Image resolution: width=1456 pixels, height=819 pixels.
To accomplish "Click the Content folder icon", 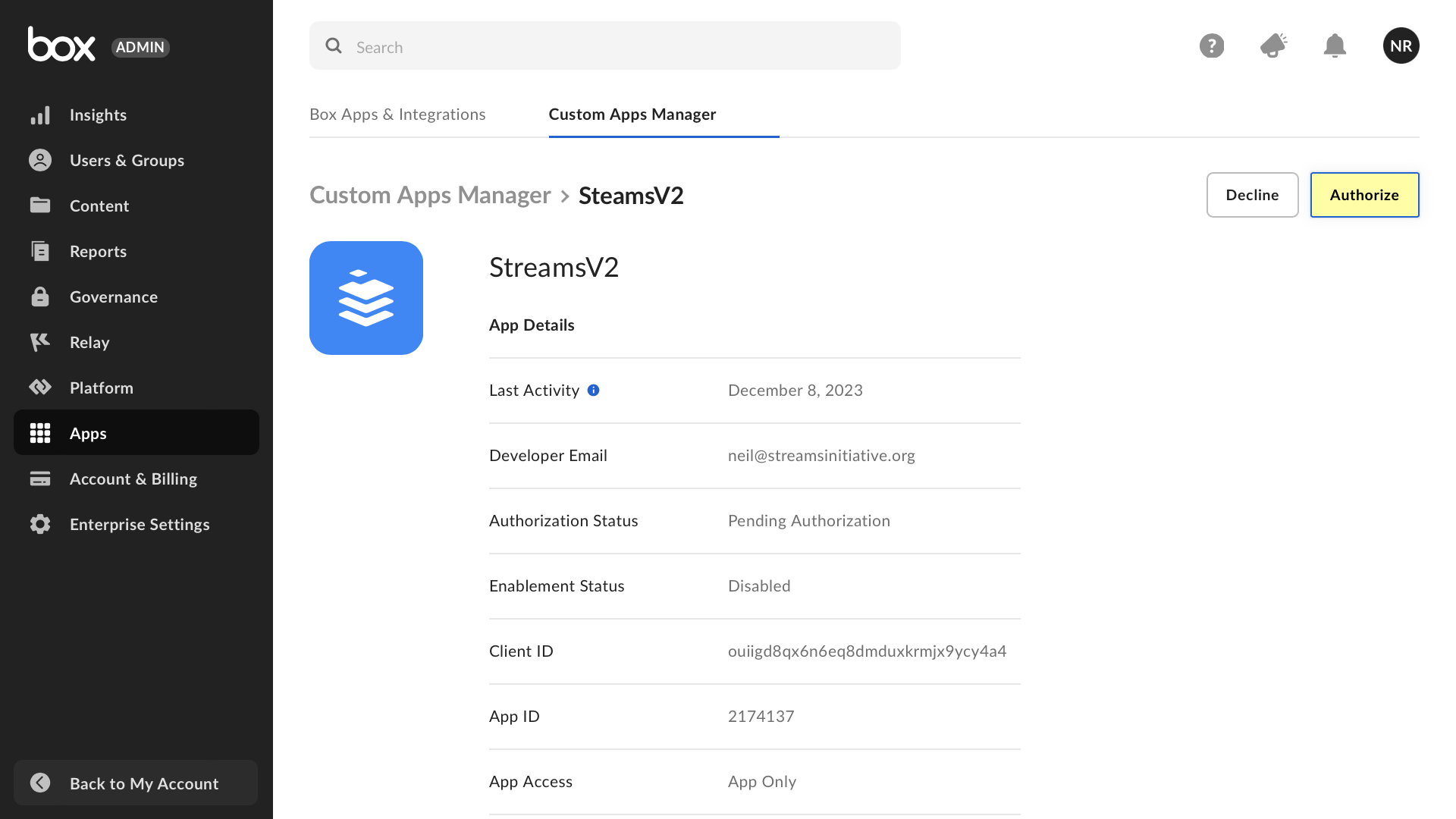I will [40, 206].
